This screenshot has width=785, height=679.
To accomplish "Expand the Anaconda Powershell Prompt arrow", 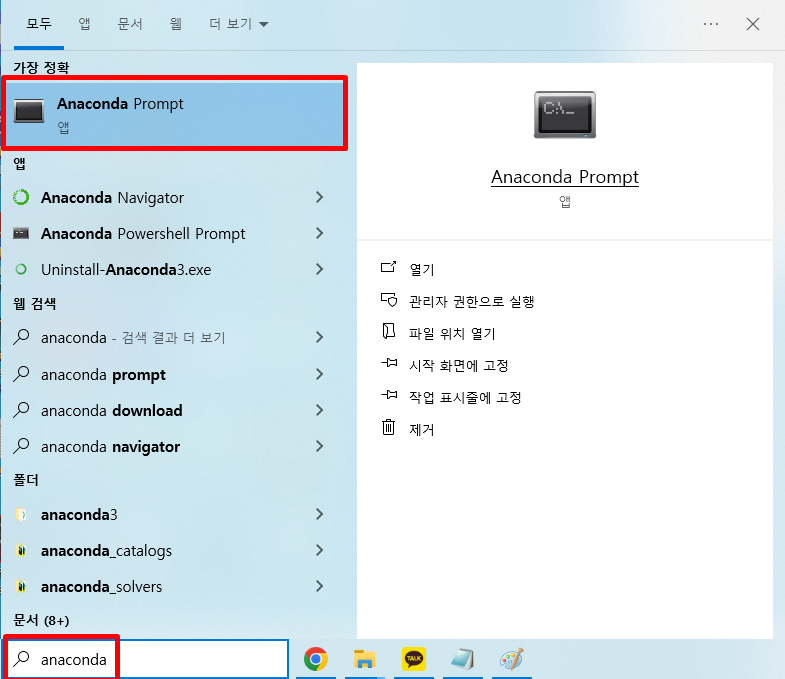I will (319, 233).
